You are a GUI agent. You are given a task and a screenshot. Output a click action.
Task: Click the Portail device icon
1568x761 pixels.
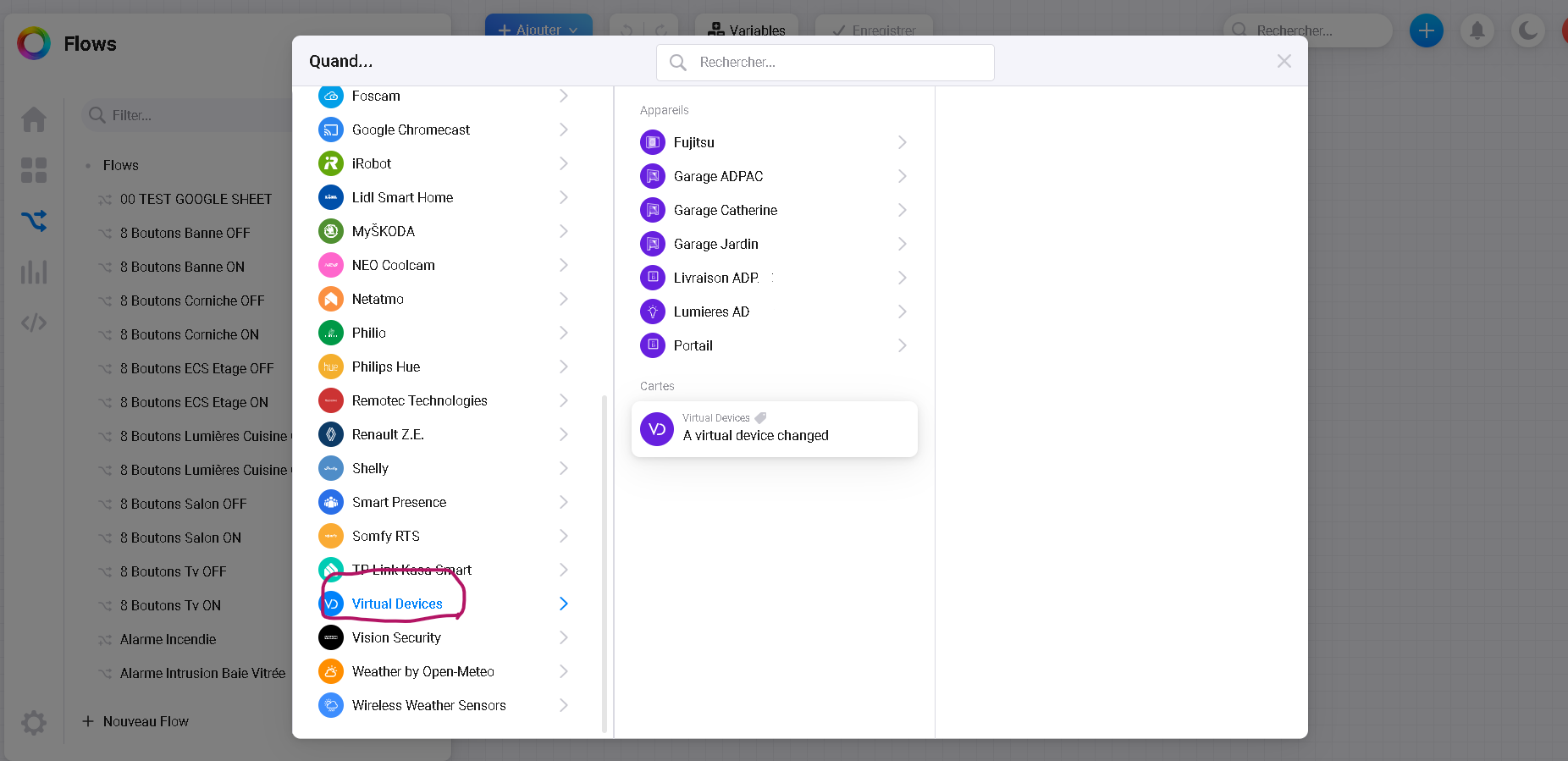tap(653, 345)
